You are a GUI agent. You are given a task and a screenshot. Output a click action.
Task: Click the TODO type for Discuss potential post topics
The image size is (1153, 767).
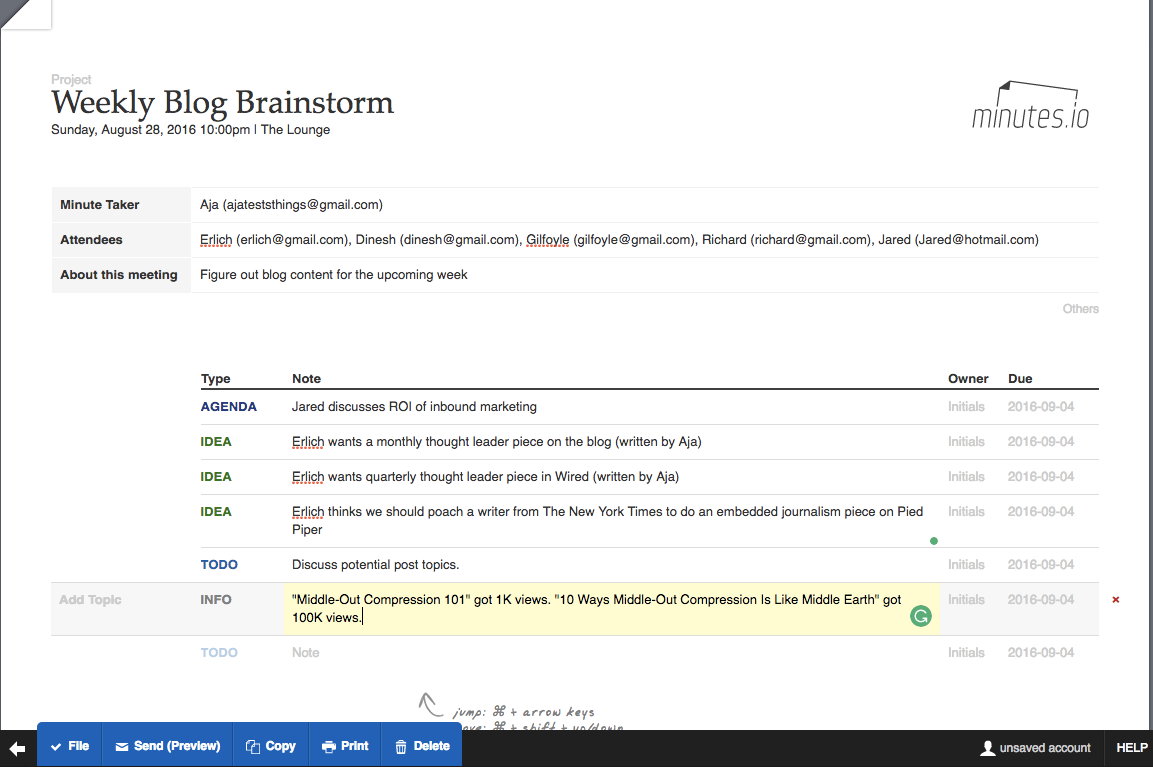tap(219, 565)
